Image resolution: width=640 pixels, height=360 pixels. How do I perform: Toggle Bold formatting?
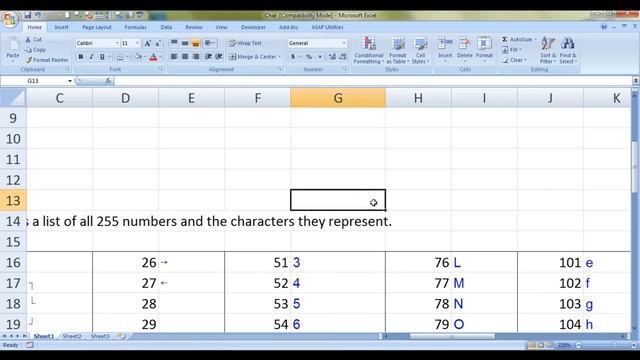coord(81,57)
